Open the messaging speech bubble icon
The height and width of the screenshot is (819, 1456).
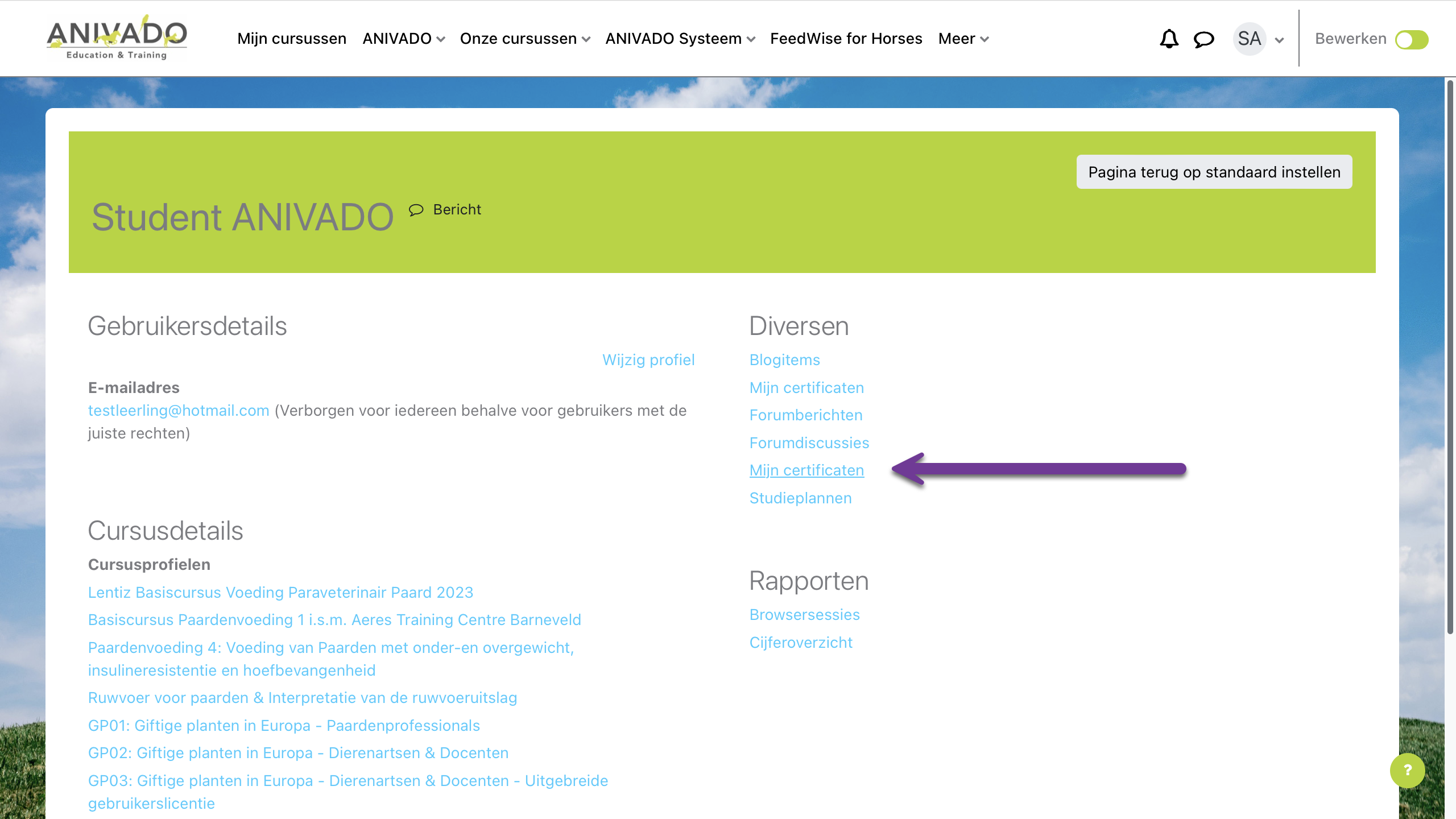click(x=1203, y=39)
